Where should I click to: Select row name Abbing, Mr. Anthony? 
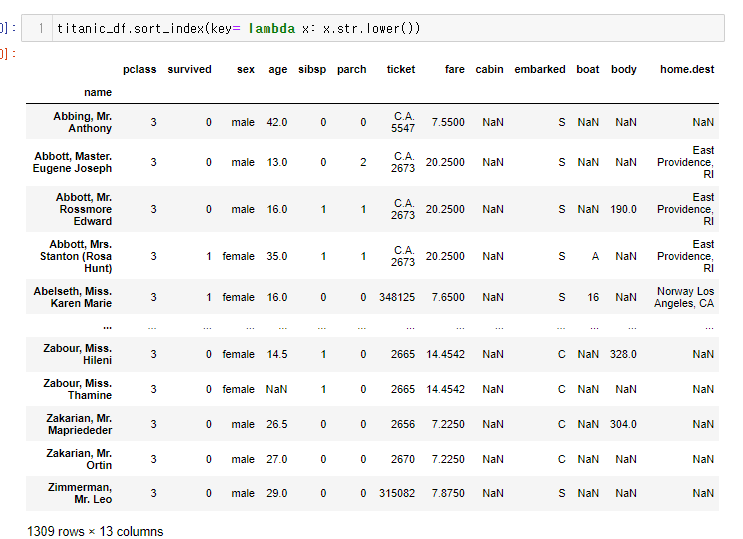tap(82, 122)
